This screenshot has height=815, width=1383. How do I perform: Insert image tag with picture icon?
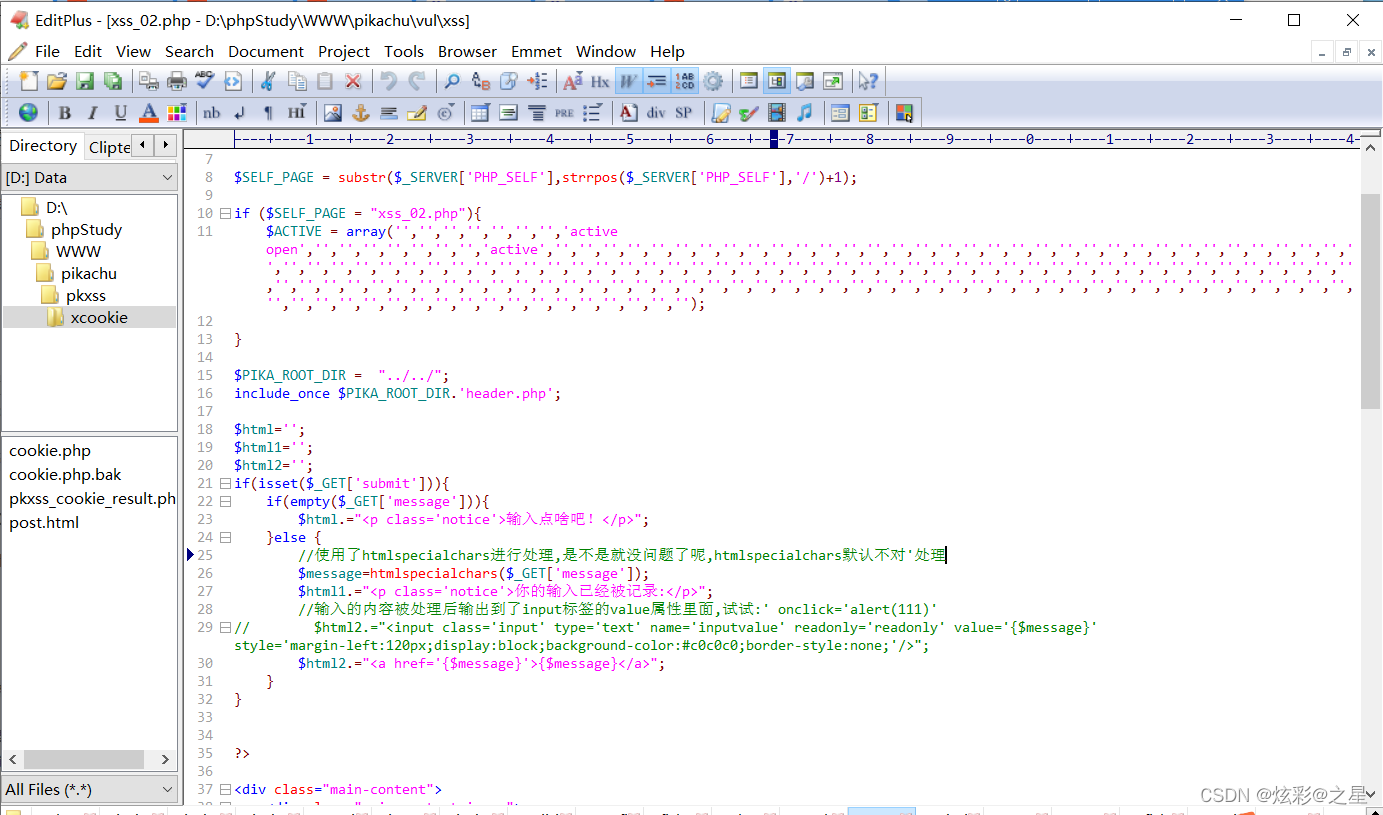[333, 112]
